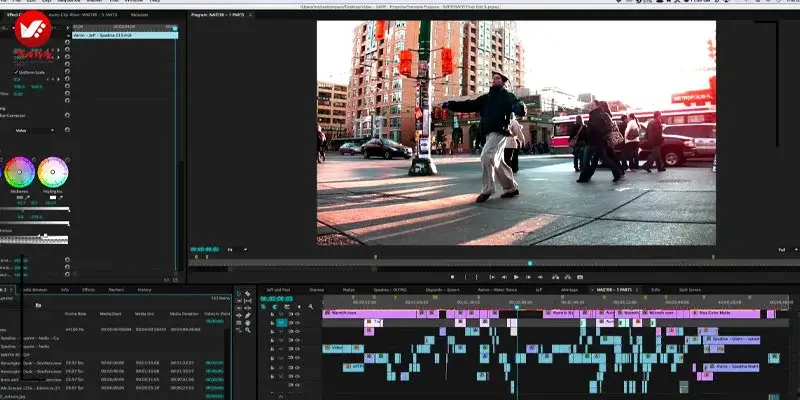
Task: Select the Hand tool
Action: [247, 323]
